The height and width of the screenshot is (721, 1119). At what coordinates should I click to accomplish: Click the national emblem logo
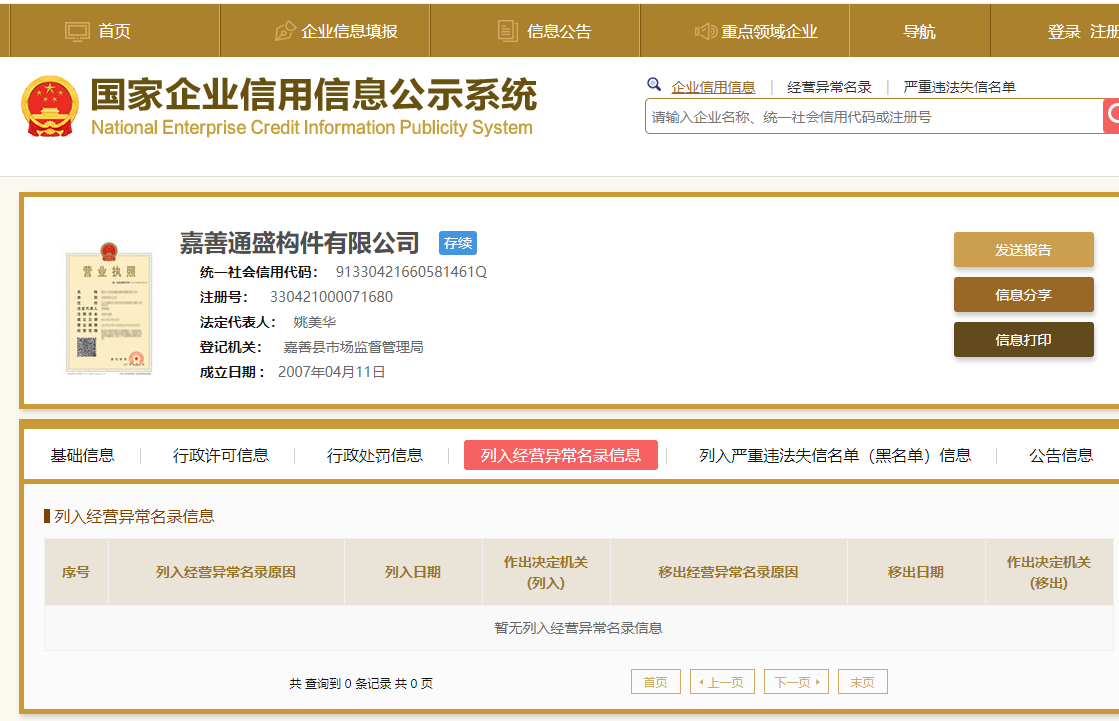[x=50, y=106]
